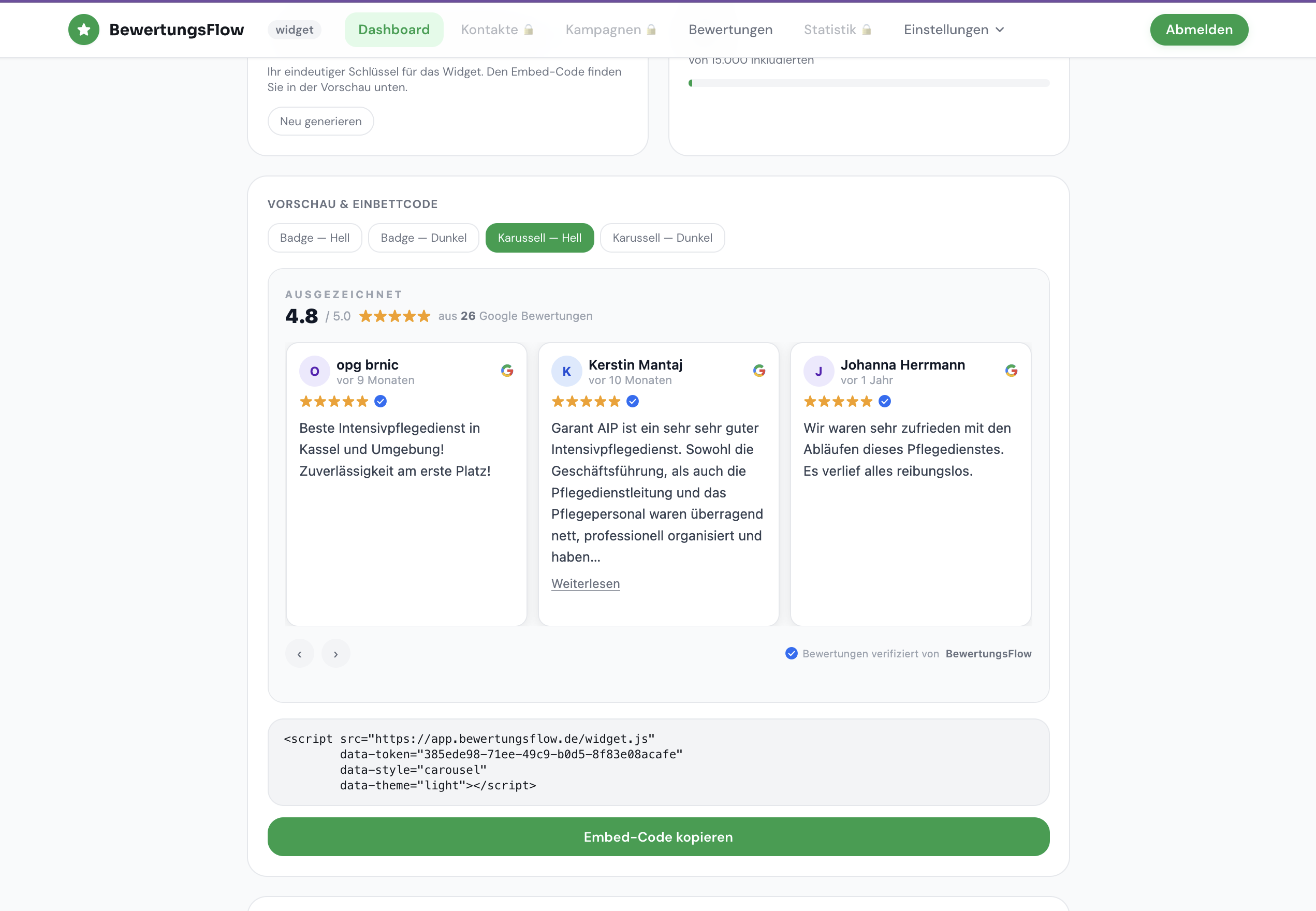
Task: Click the five stars on opg brnic review
Action: click(334, 401)
